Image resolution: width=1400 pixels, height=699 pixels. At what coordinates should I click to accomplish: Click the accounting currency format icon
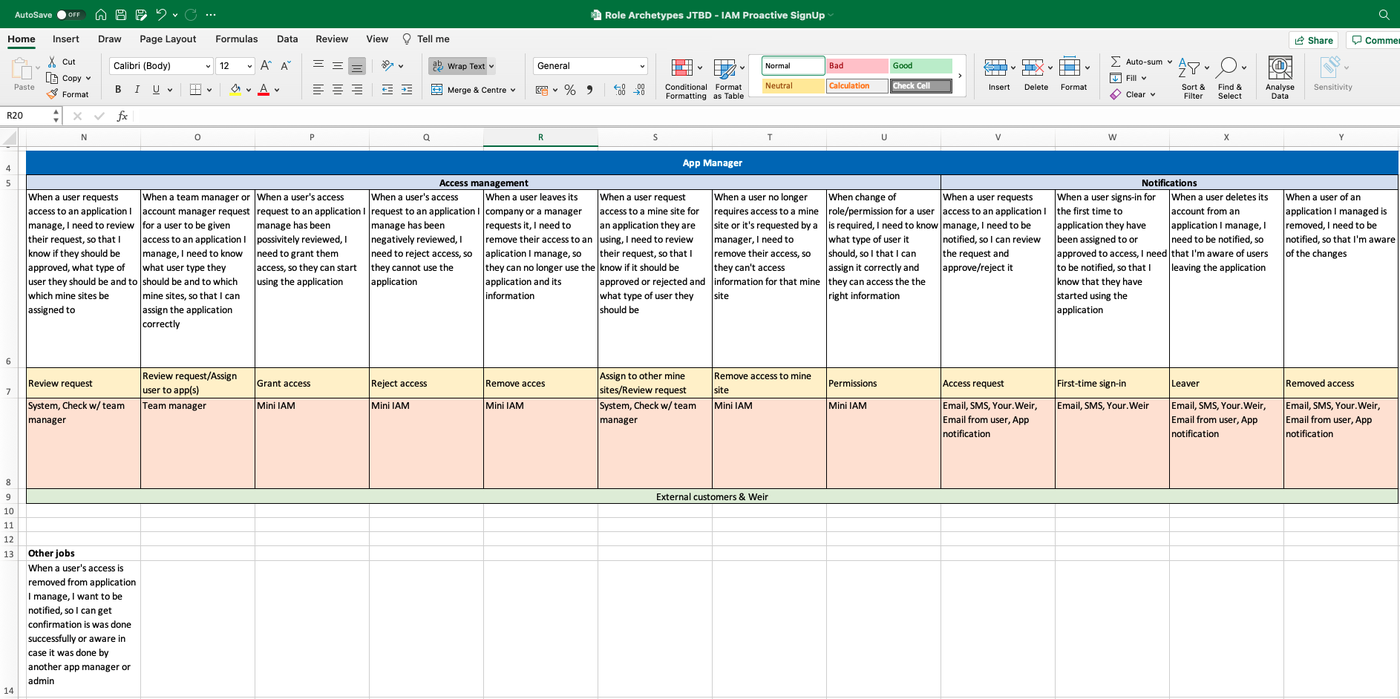(541, 90)
